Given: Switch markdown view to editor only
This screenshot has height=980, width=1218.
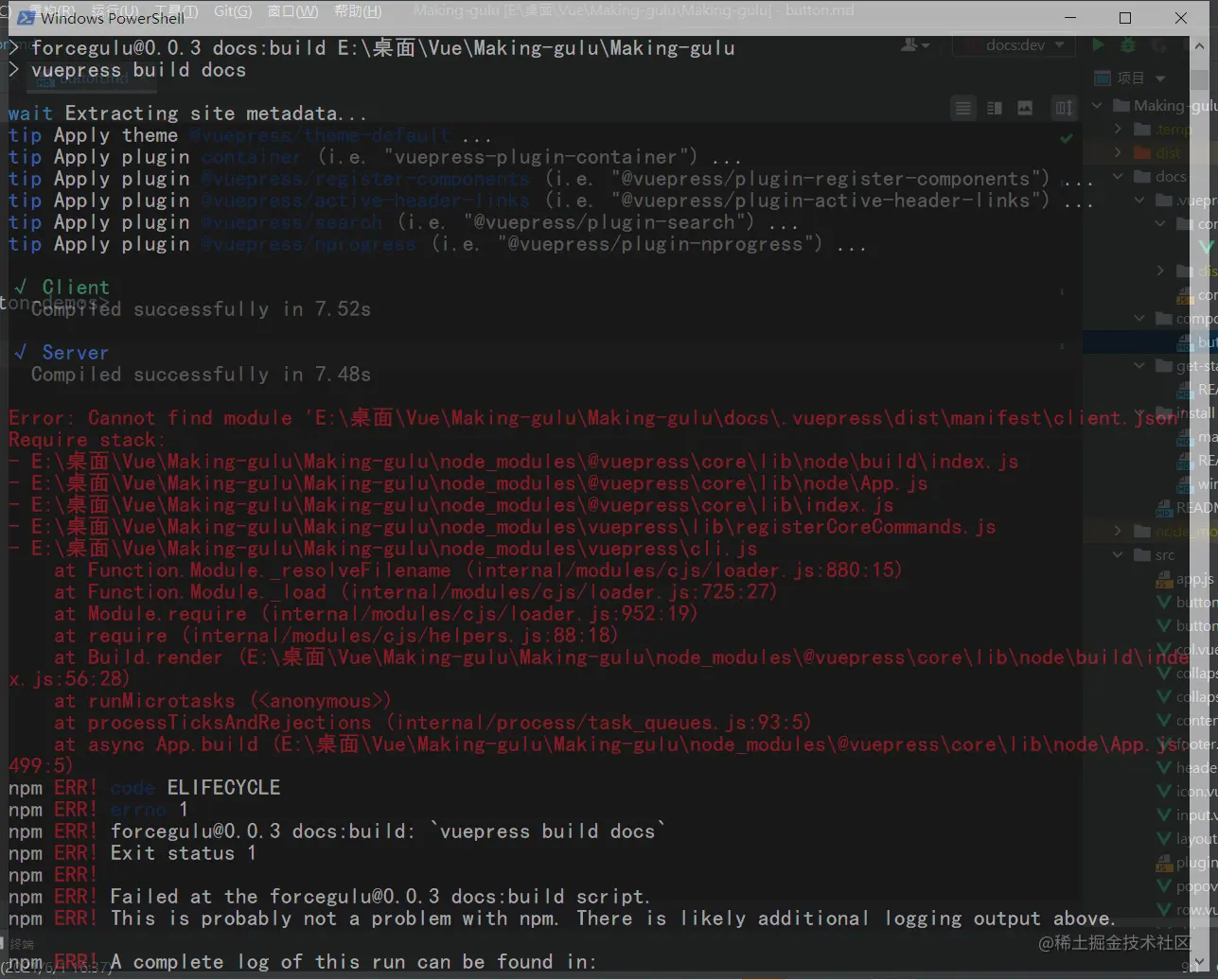Looking at the screenshot, I should pyautogui.click(x=963, y=109).
